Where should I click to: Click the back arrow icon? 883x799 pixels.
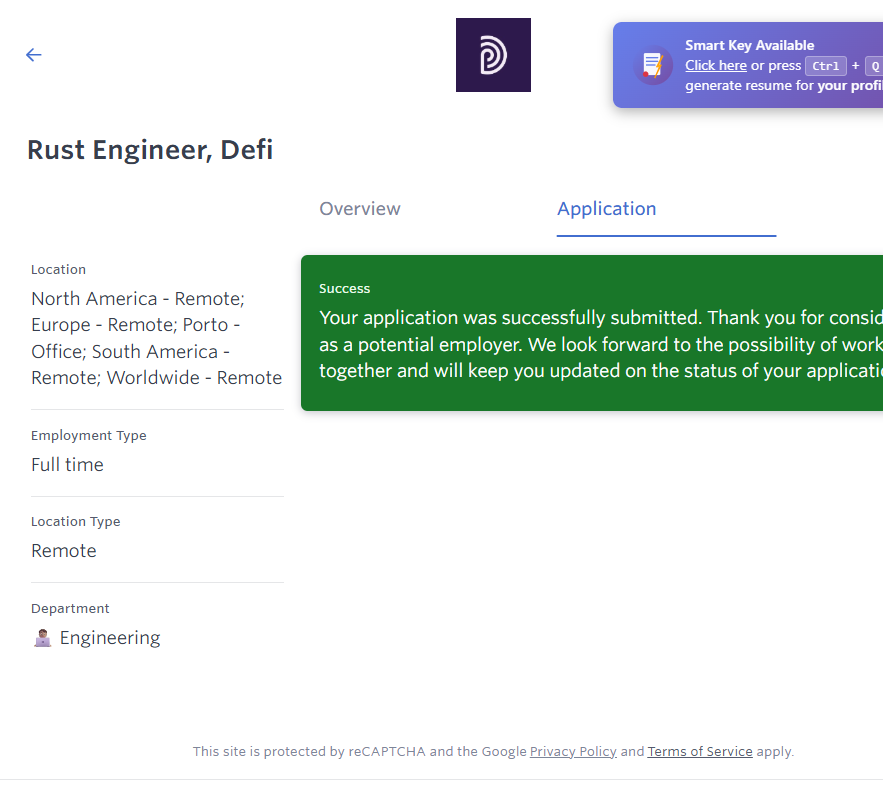34,55
